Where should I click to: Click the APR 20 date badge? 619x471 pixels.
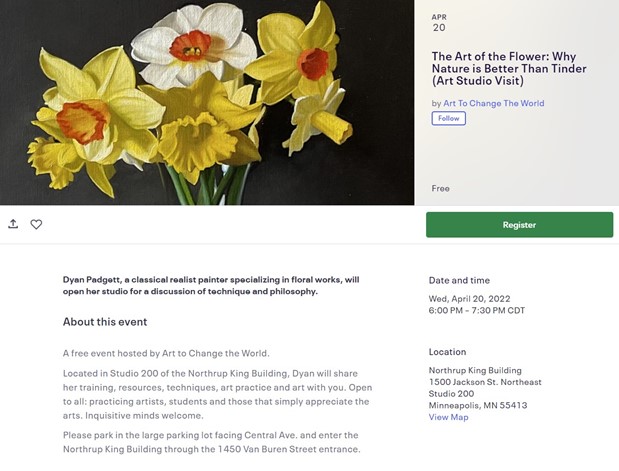[438, 23]
